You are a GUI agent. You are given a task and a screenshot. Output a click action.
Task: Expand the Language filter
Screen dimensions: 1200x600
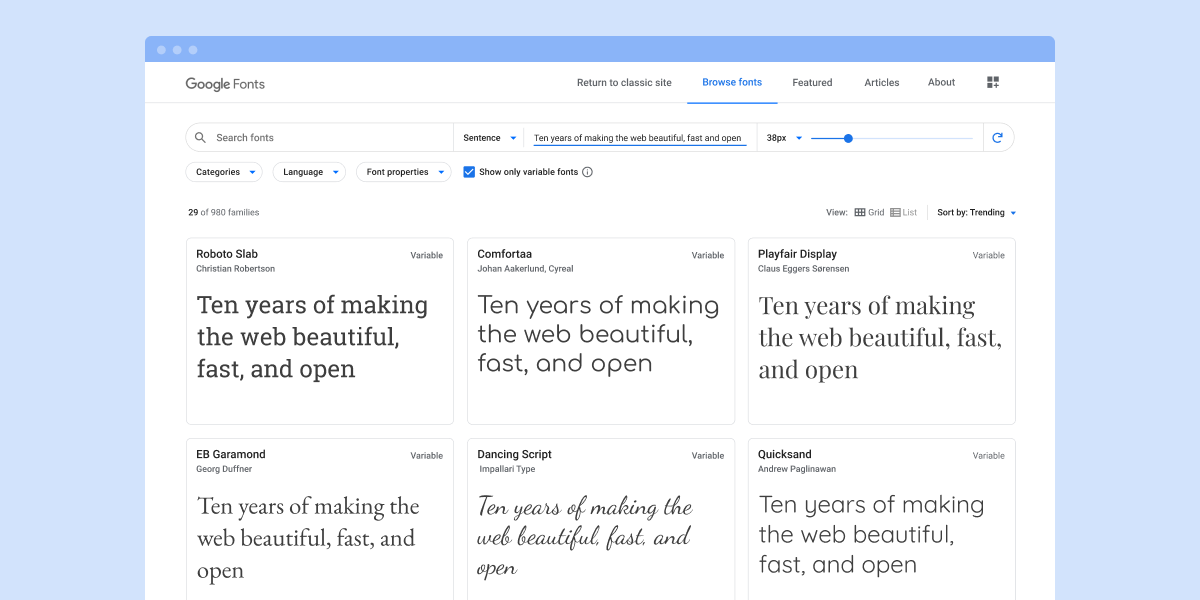(309, 172)
